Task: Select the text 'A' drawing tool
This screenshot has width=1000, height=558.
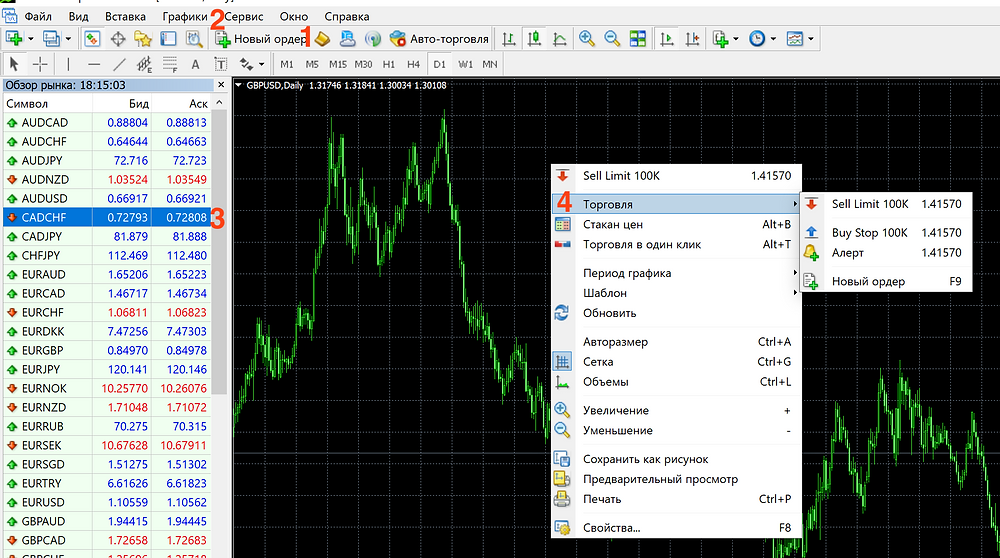Action: coord(195,64)
